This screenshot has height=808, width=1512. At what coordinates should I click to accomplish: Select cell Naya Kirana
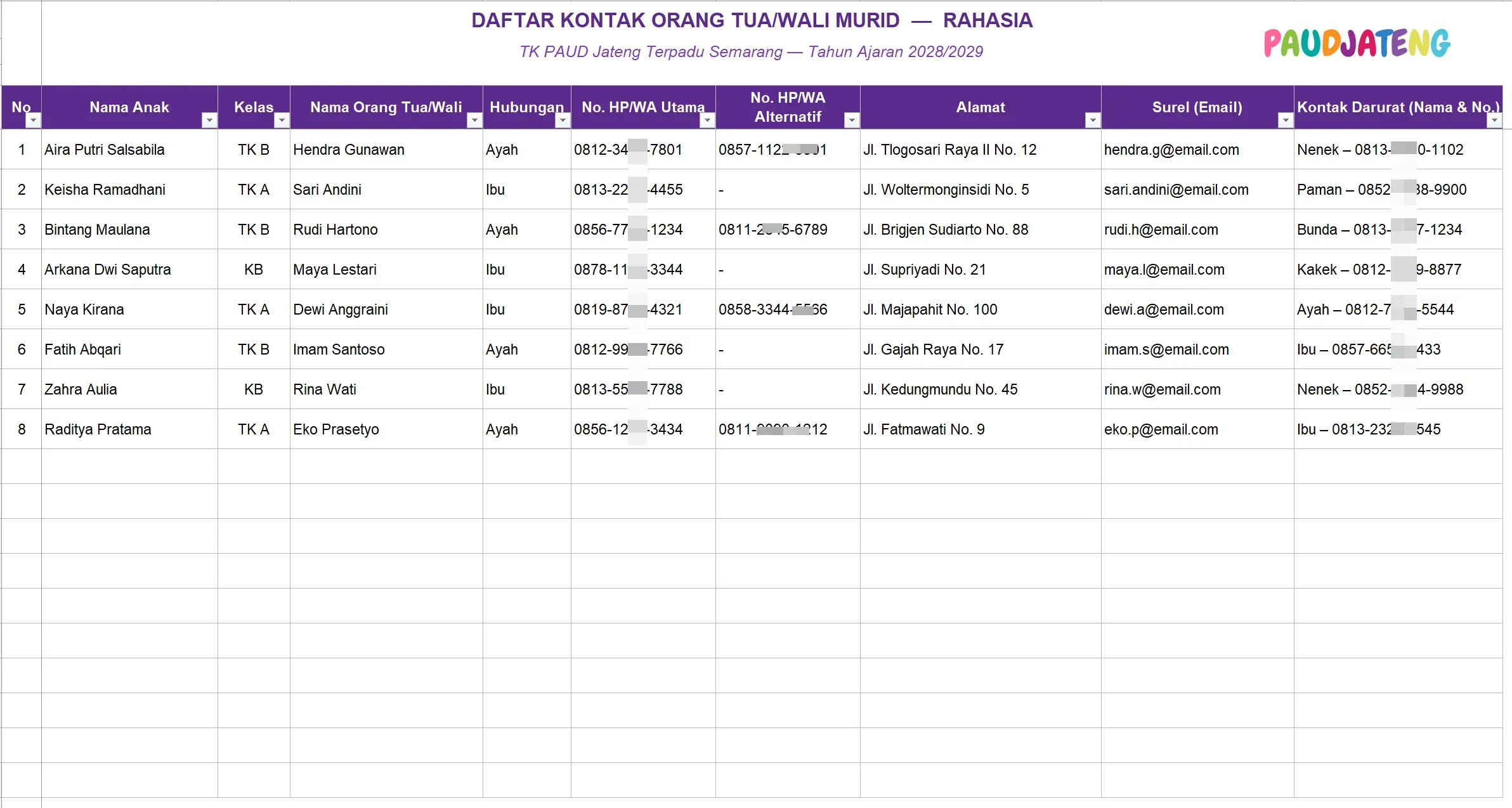[x=129, y=310]
